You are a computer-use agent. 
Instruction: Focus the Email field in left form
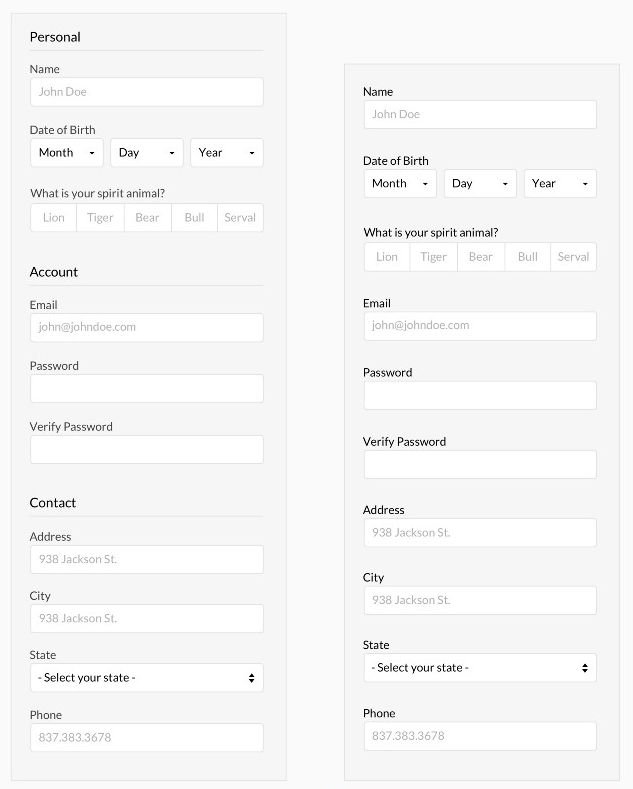147,327
